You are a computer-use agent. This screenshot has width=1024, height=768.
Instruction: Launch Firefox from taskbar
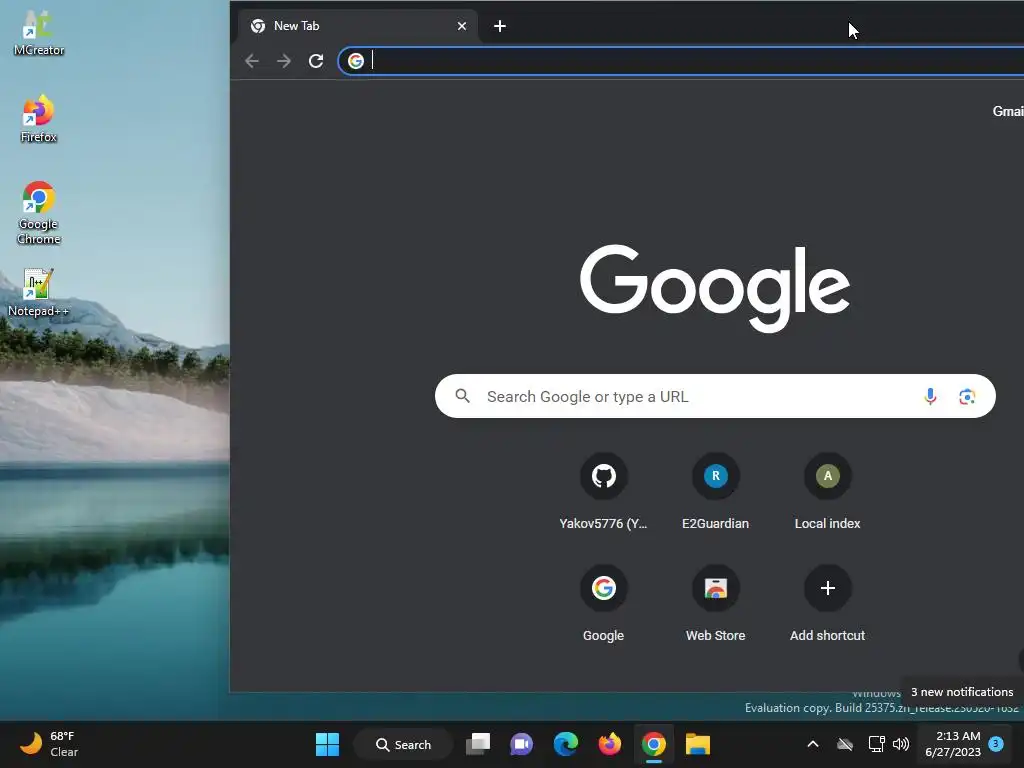610,744
